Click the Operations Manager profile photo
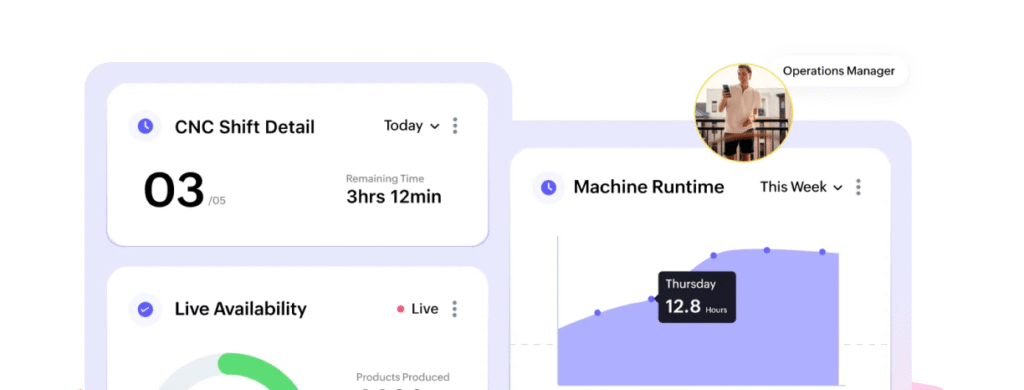The image size is (1024, 390). click(743, 112)
